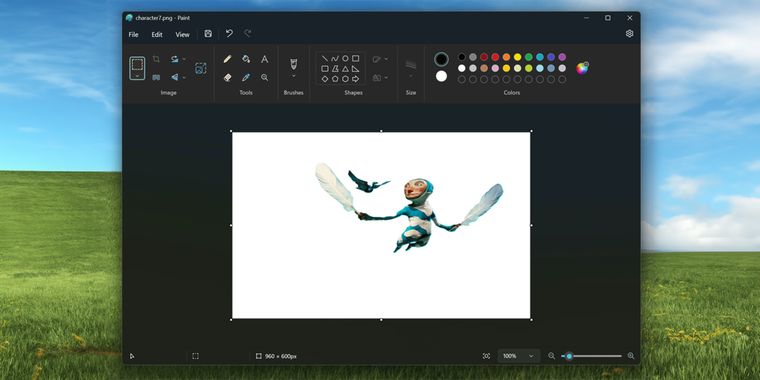Viewport: 760px width, 380px height.
Task: Select the Pencil tool
Action: (x=227, y=59)
